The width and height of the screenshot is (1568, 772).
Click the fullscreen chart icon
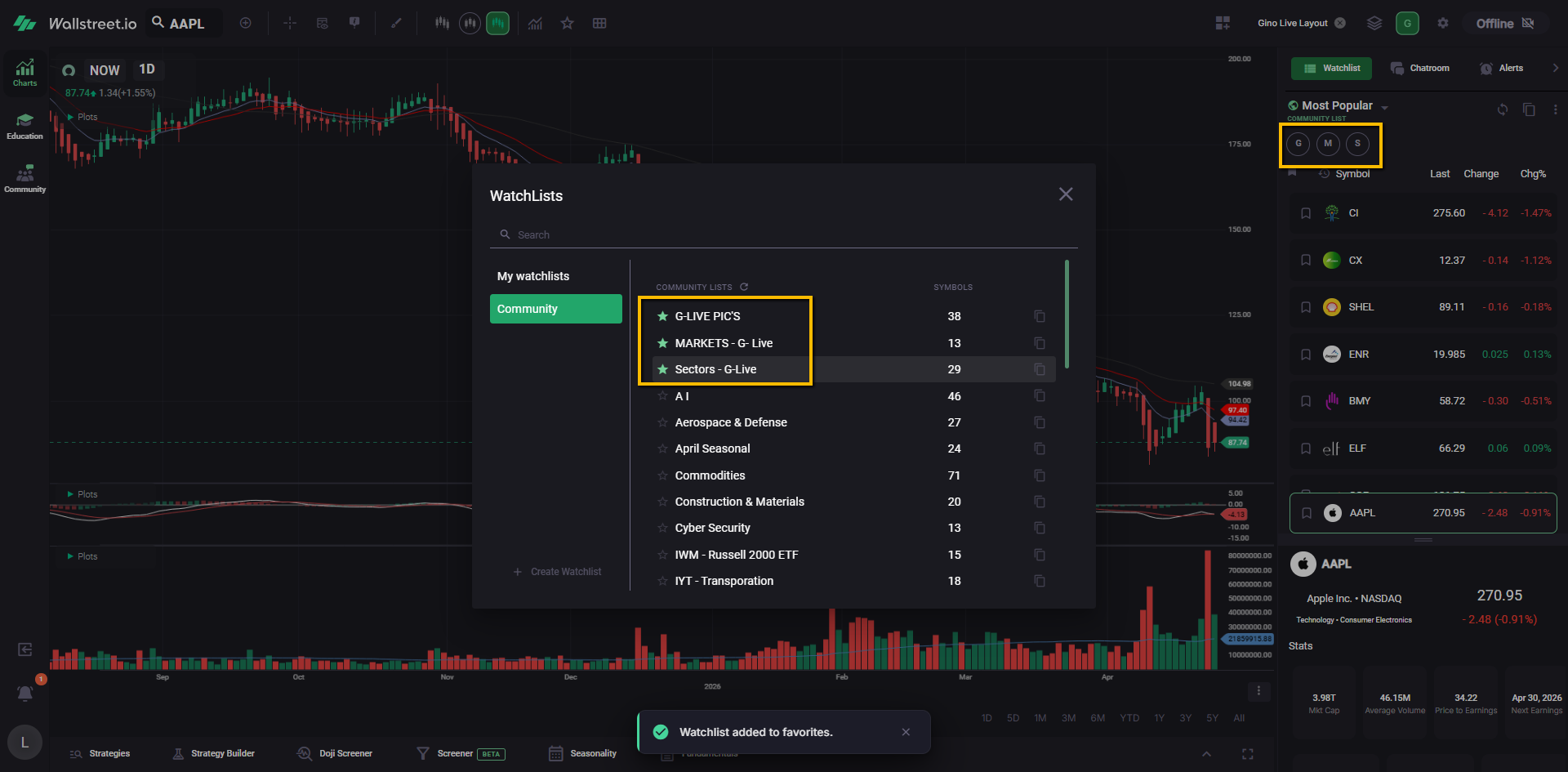coord(1247,754)
